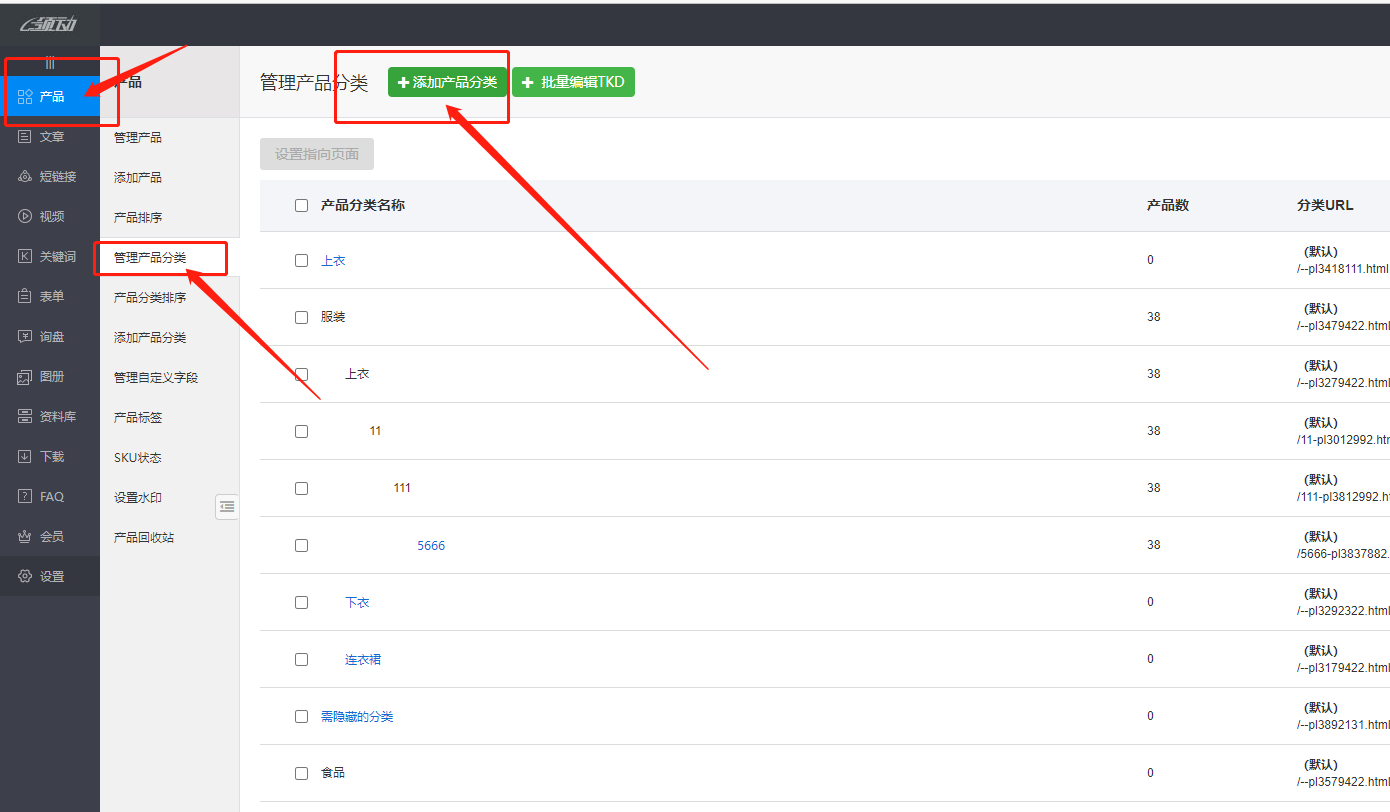Click the 批量编辑TKD button

coord(573,82)
